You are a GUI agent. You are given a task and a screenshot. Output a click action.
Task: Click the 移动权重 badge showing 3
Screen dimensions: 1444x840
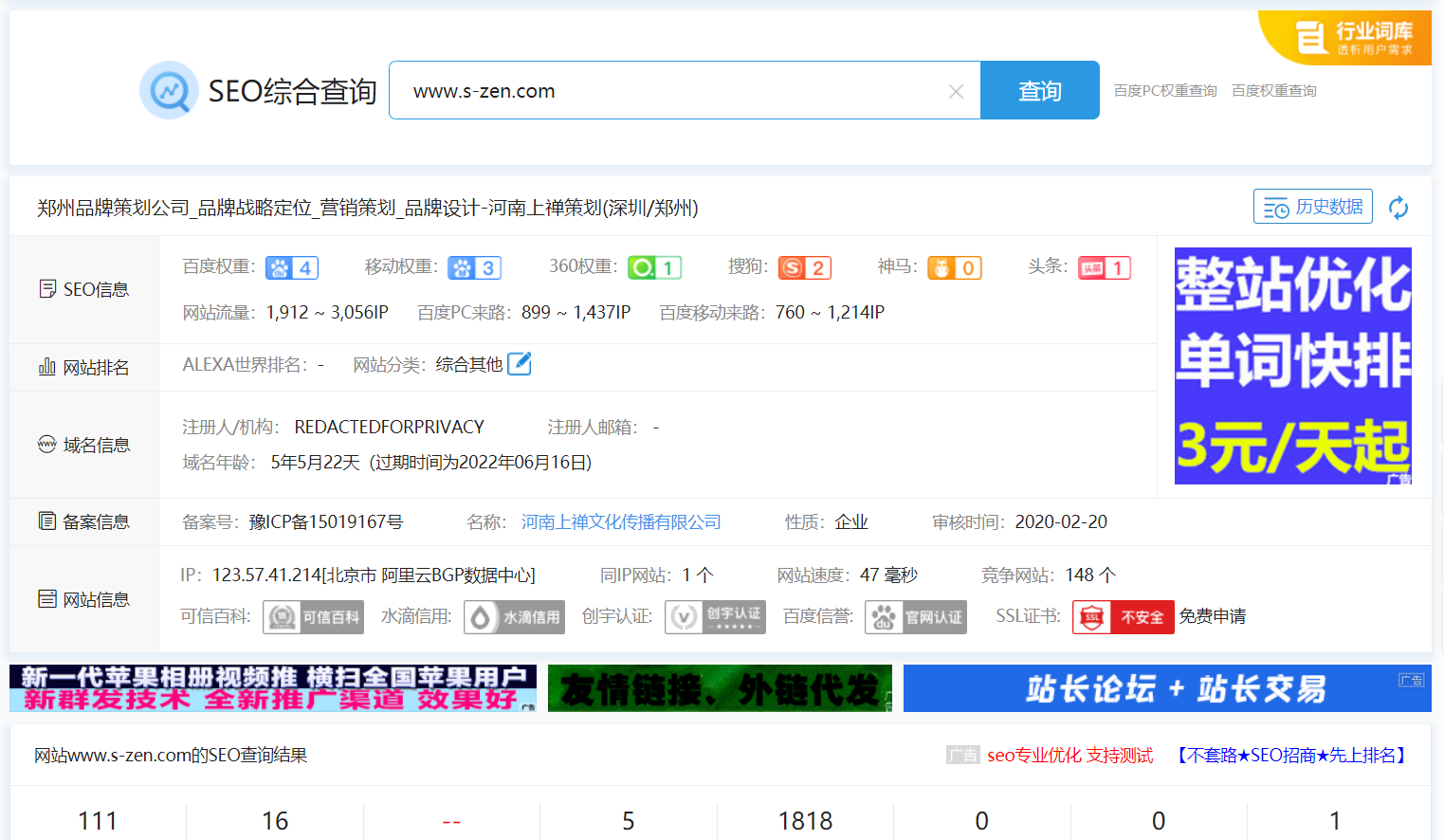coord(475,268)
